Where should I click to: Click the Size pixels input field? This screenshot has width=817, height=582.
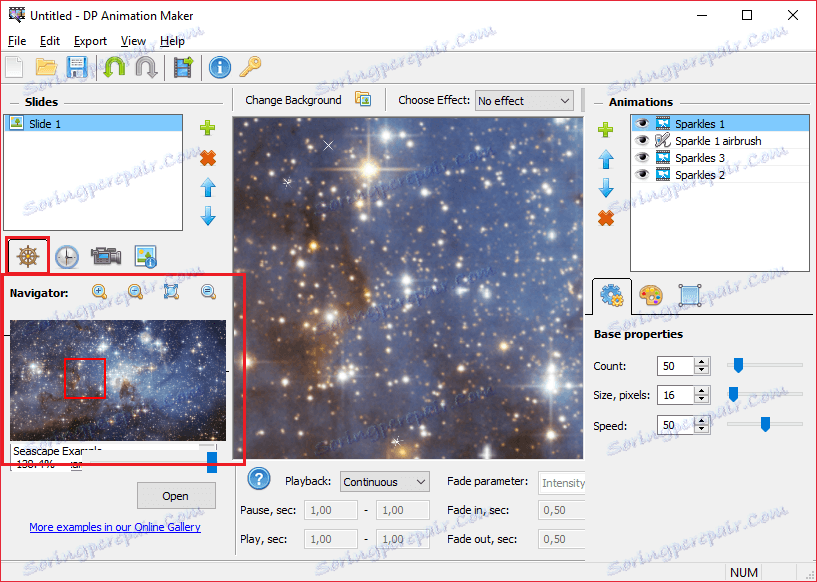676,395
